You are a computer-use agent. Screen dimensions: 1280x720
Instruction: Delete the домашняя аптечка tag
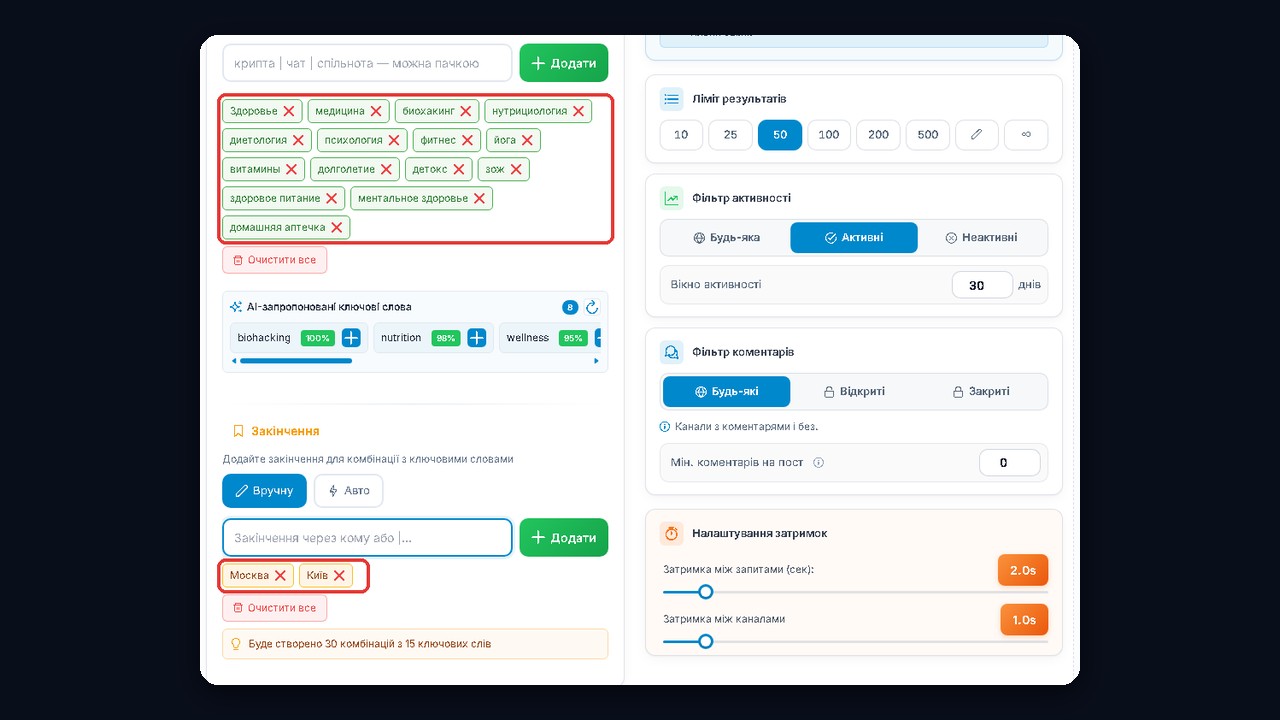336,227
